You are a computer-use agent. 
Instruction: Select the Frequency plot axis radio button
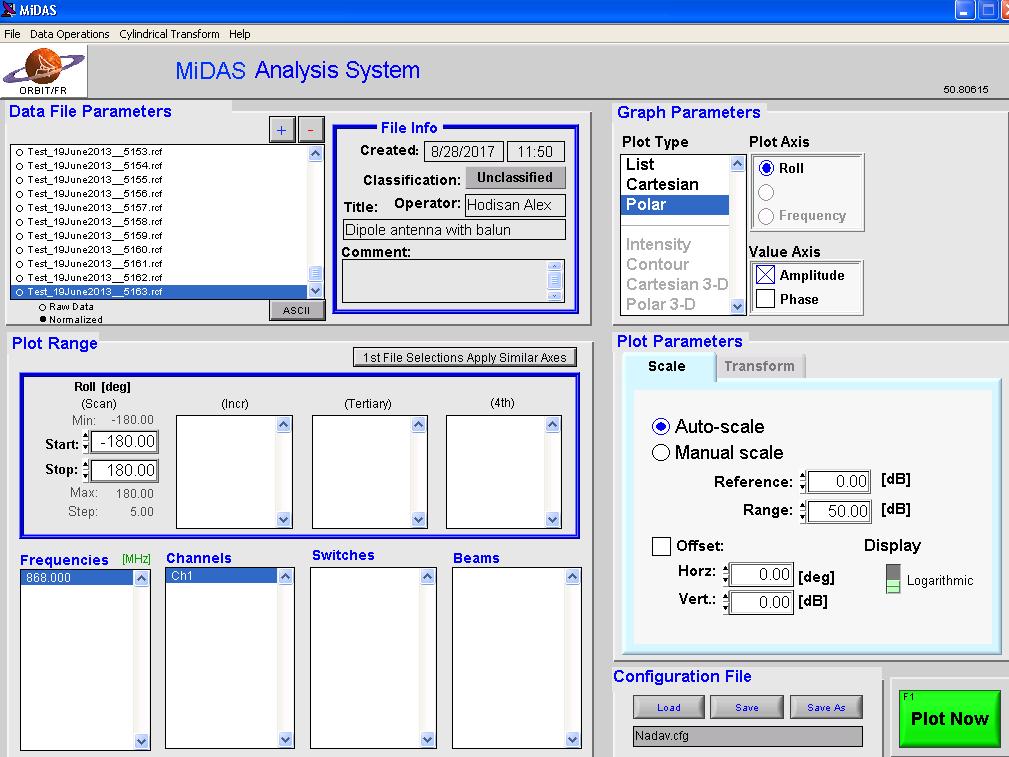click(x=766, y=216)
